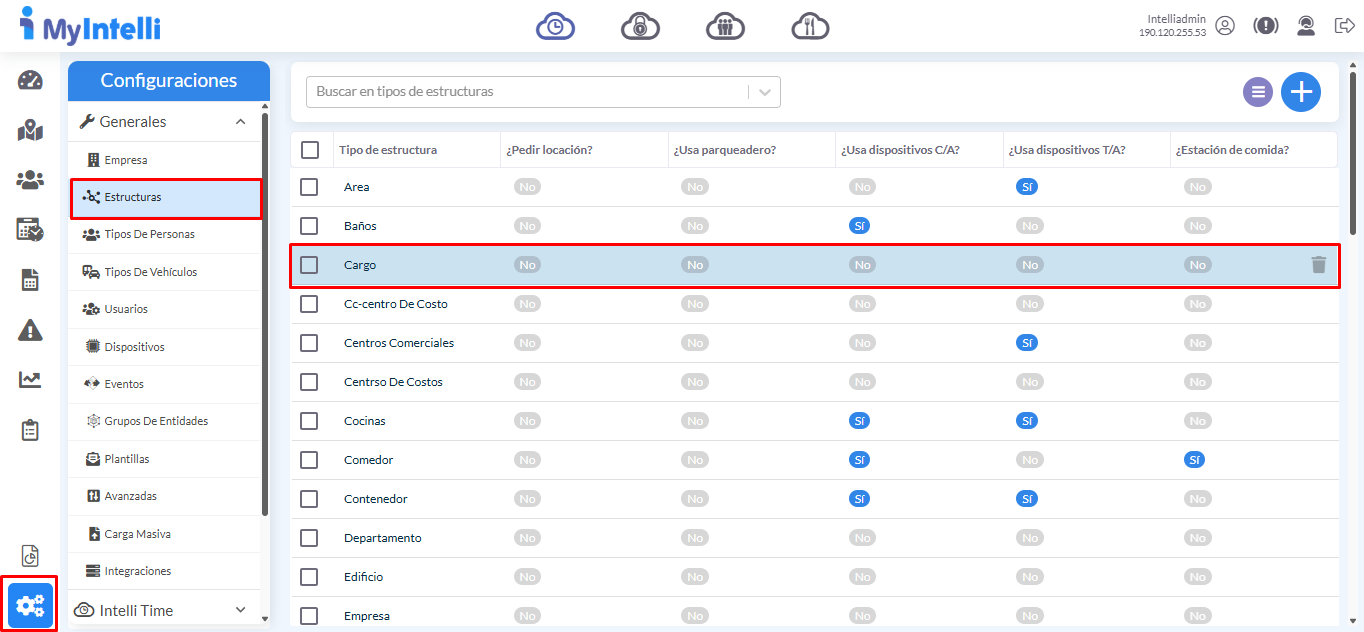
Task: Open the time clock cloud icon
Action: click(555, 26)
